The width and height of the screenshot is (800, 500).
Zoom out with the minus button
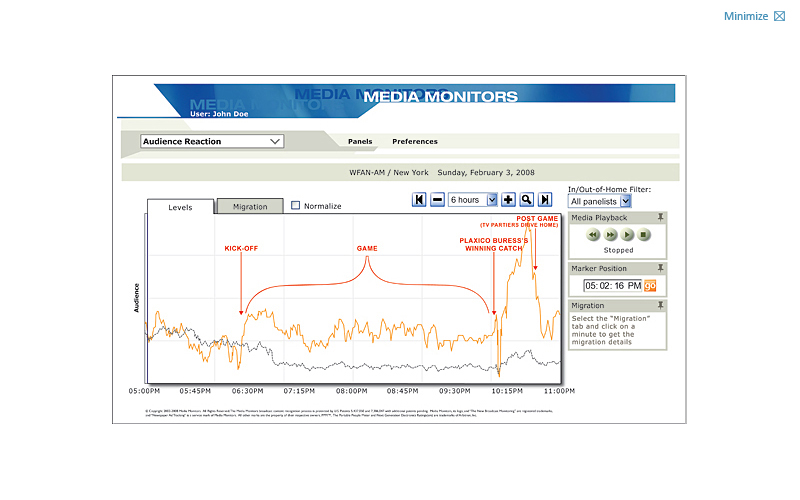437,199
